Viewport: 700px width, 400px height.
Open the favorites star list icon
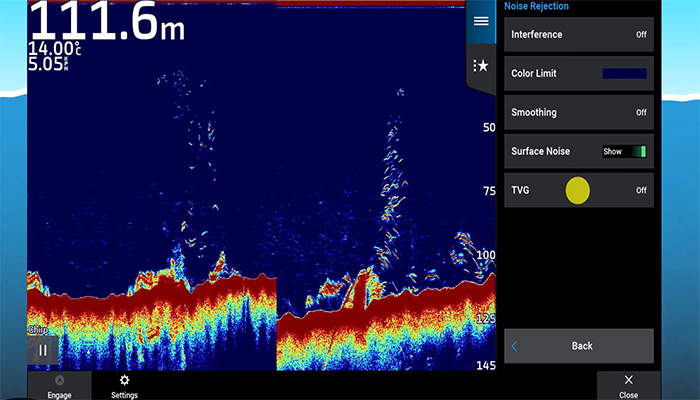point(481,66)
